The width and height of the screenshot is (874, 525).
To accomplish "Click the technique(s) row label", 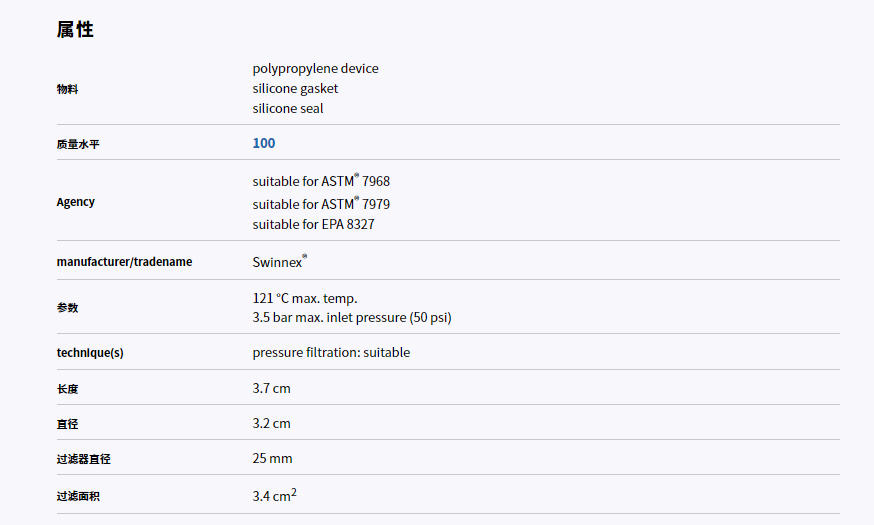I will pyautogui.click(x=90, y=353).
